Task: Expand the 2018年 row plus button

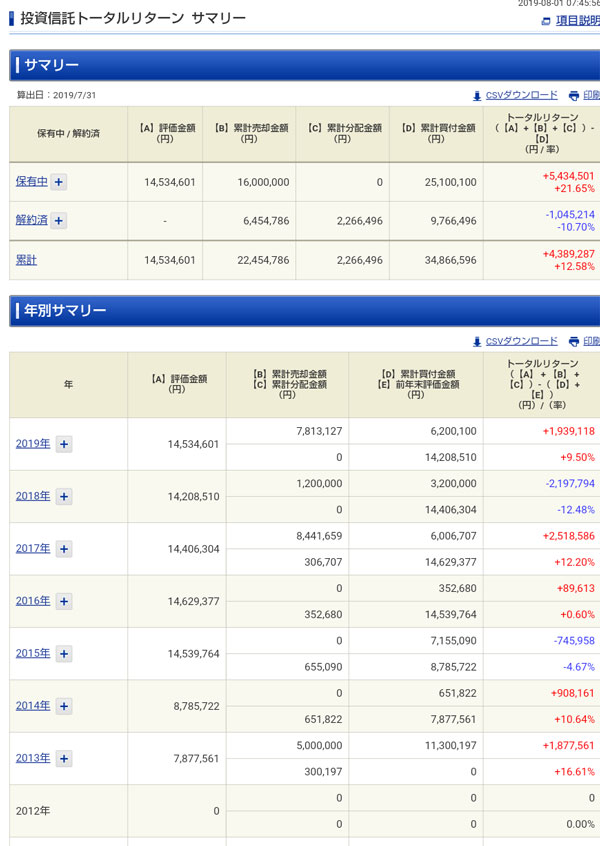Action: coord(63,496)
